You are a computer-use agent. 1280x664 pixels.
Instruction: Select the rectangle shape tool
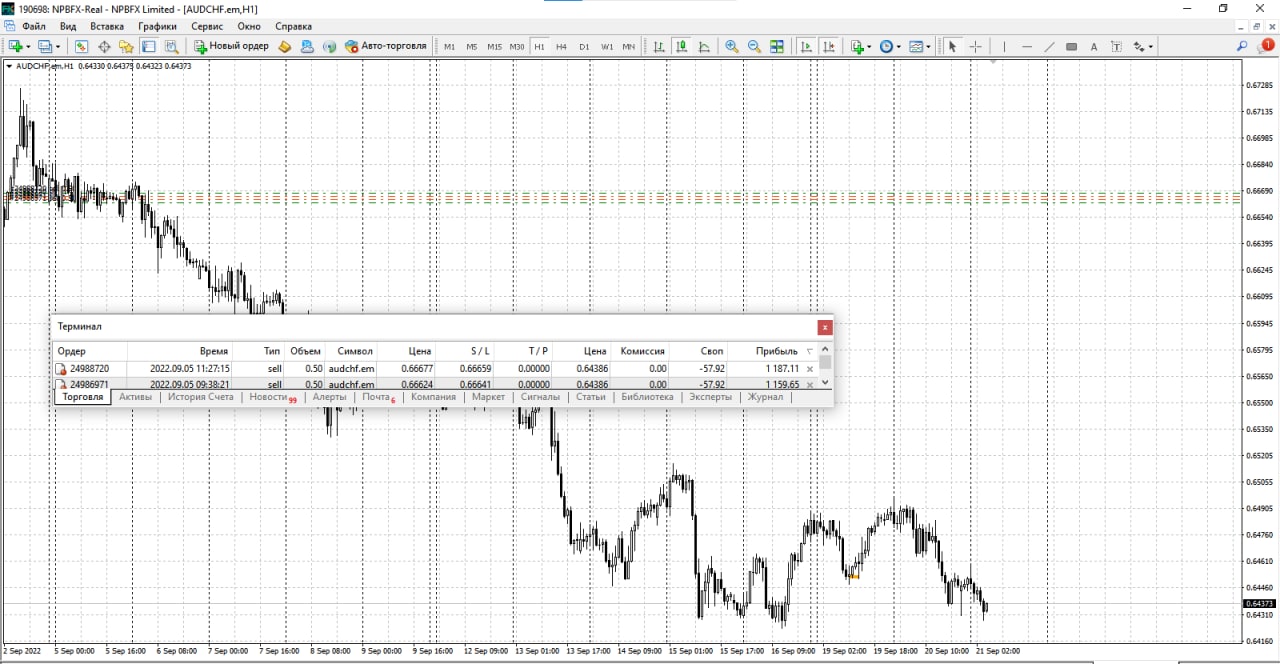(1071, 46)
